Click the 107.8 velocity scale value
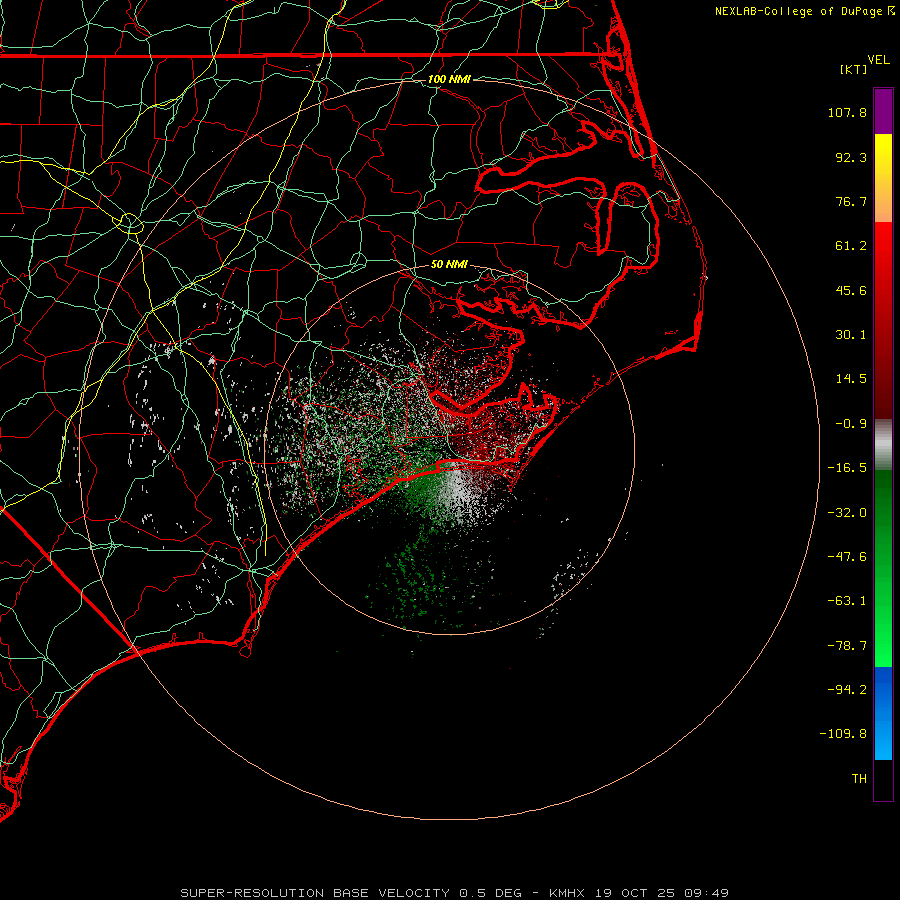Screen dimensions: 900x900 click(x=847, y=112)
